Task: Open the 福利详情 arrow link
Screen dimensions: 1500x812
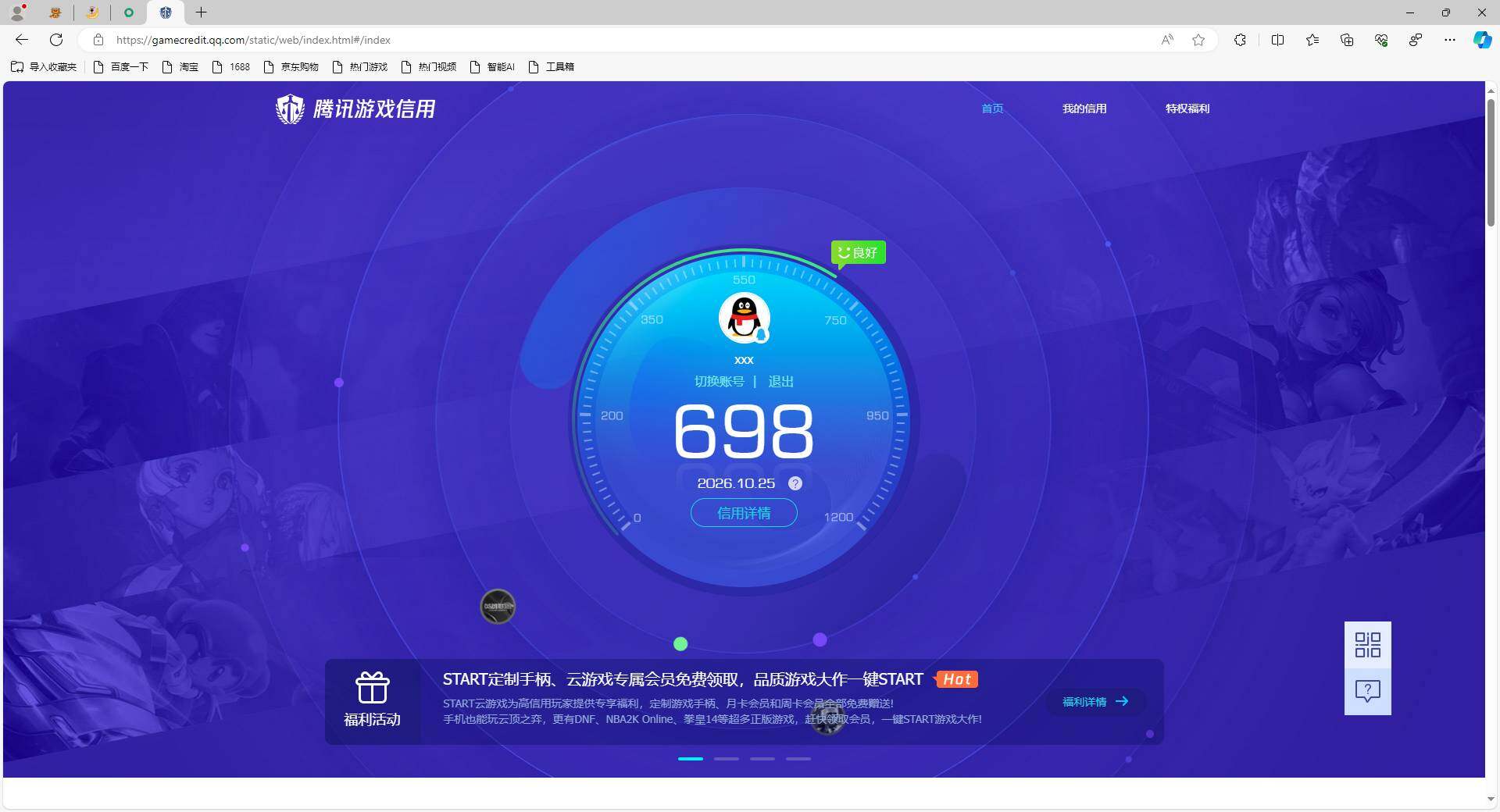Action: [1095, 702]
